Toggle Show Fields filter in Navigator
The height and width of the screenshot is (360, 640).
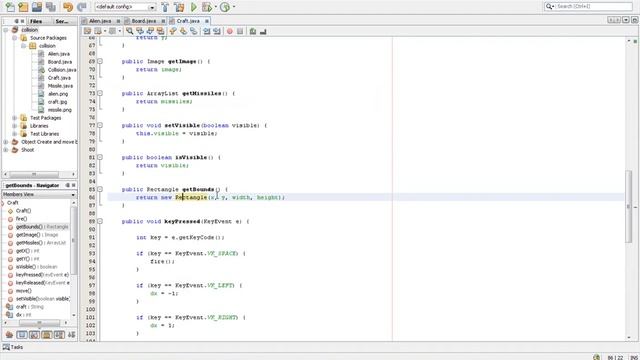[22, 335]
